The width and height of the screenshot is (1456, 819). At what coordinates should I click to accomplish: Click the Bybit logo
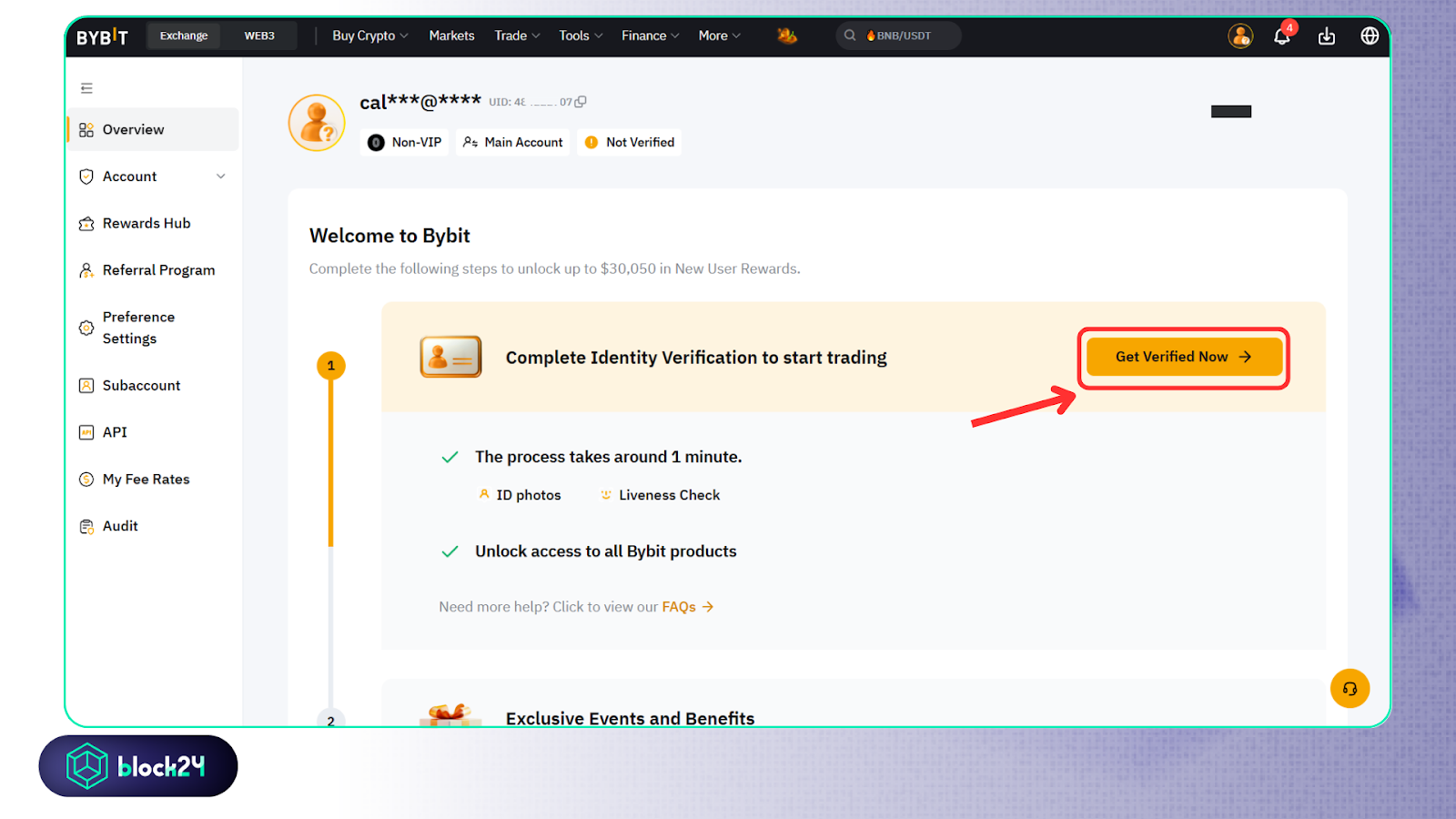click(102, 36)
